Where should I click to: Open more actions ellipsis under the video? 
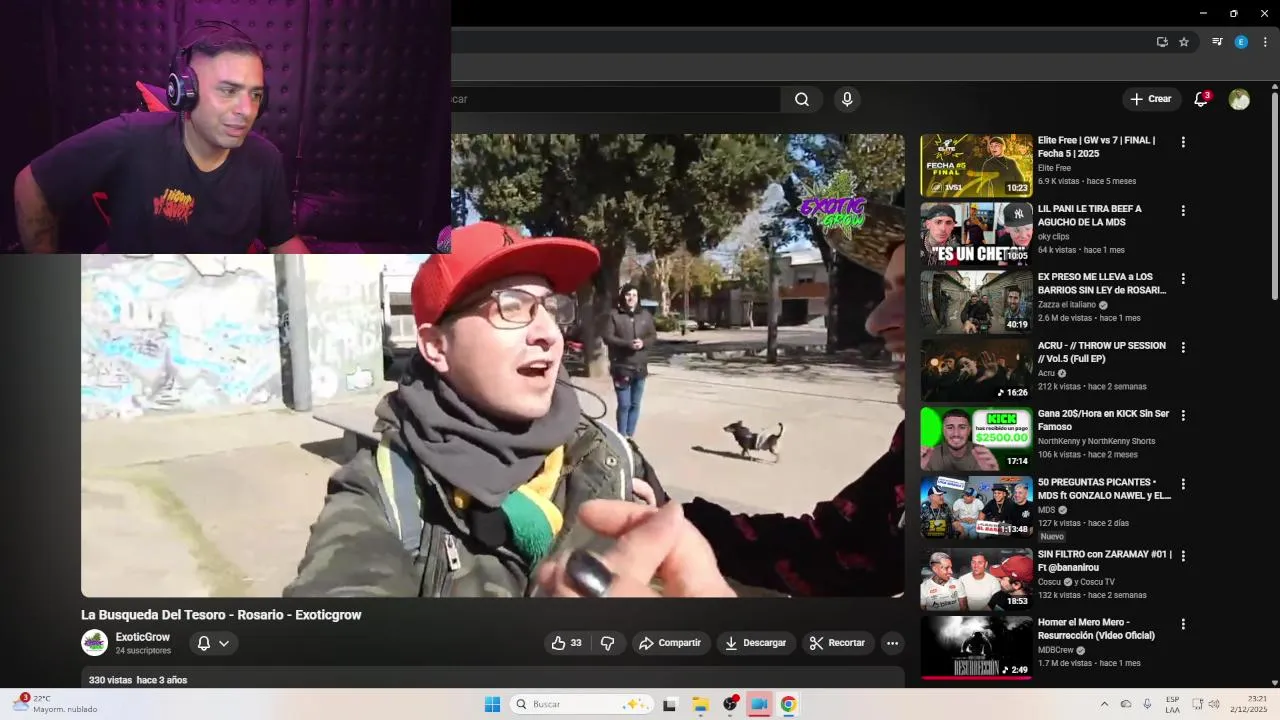coord(893,643)
